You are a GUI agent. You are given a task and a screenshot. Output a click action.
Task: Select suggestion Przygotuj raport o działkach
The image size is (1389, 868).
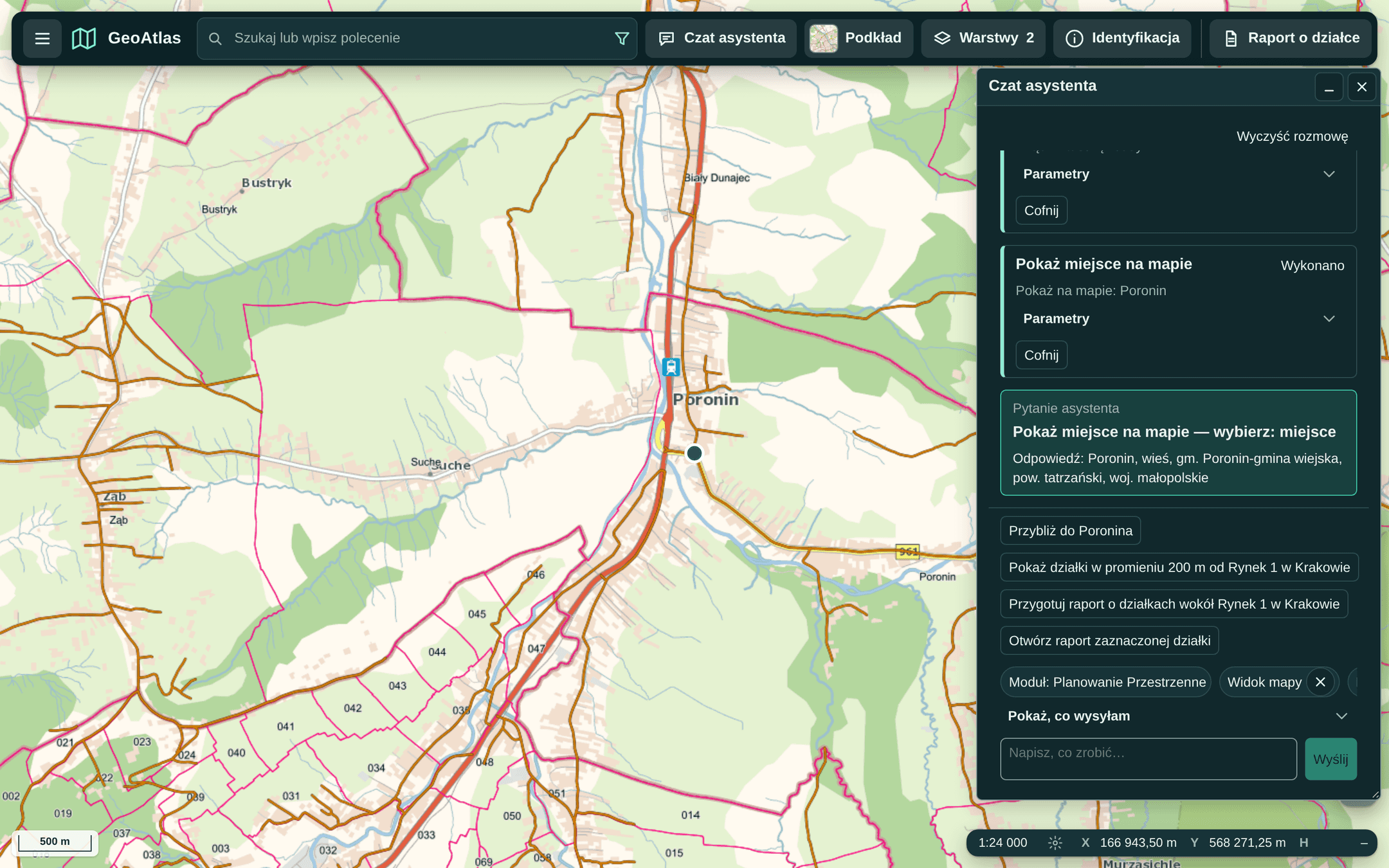click(1174, 604)
